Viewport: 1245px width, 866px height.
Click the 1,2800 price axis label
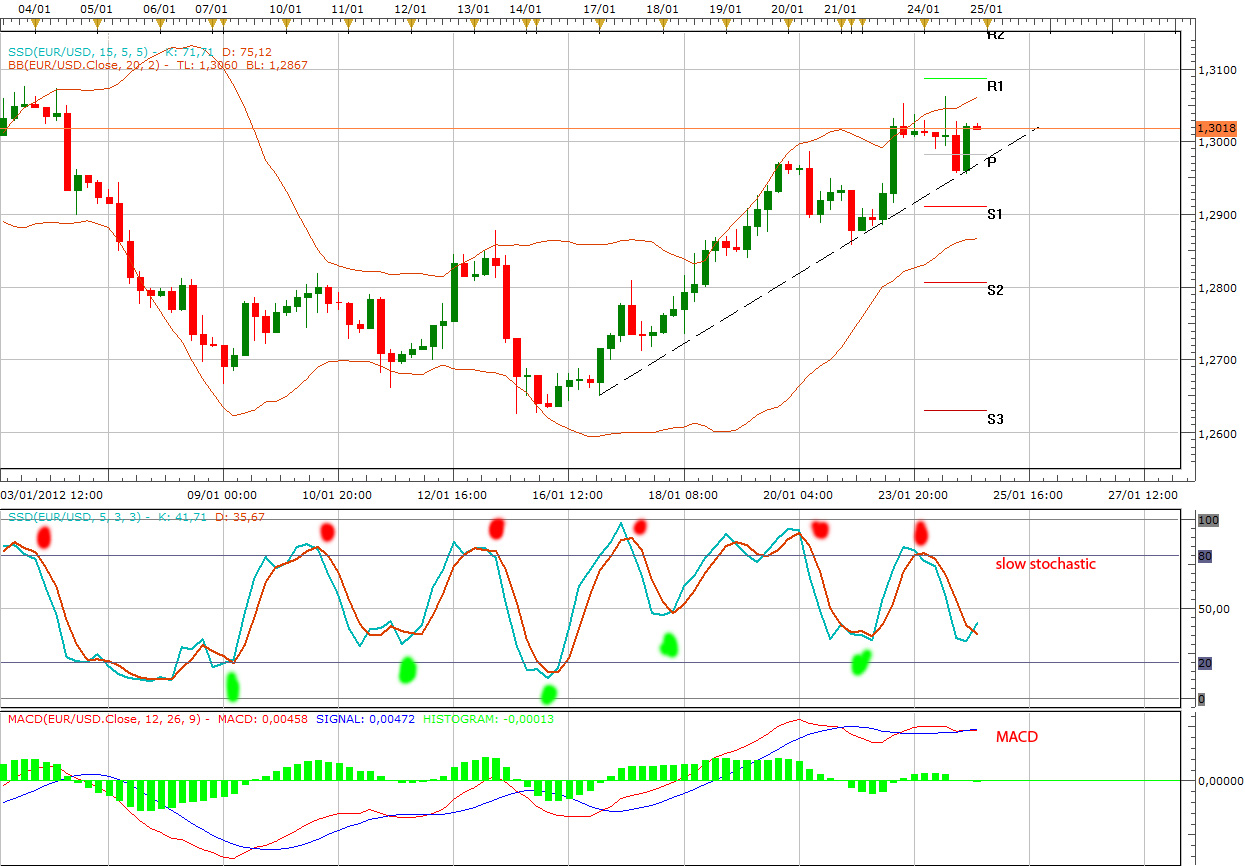click(x=1215, y=288)
